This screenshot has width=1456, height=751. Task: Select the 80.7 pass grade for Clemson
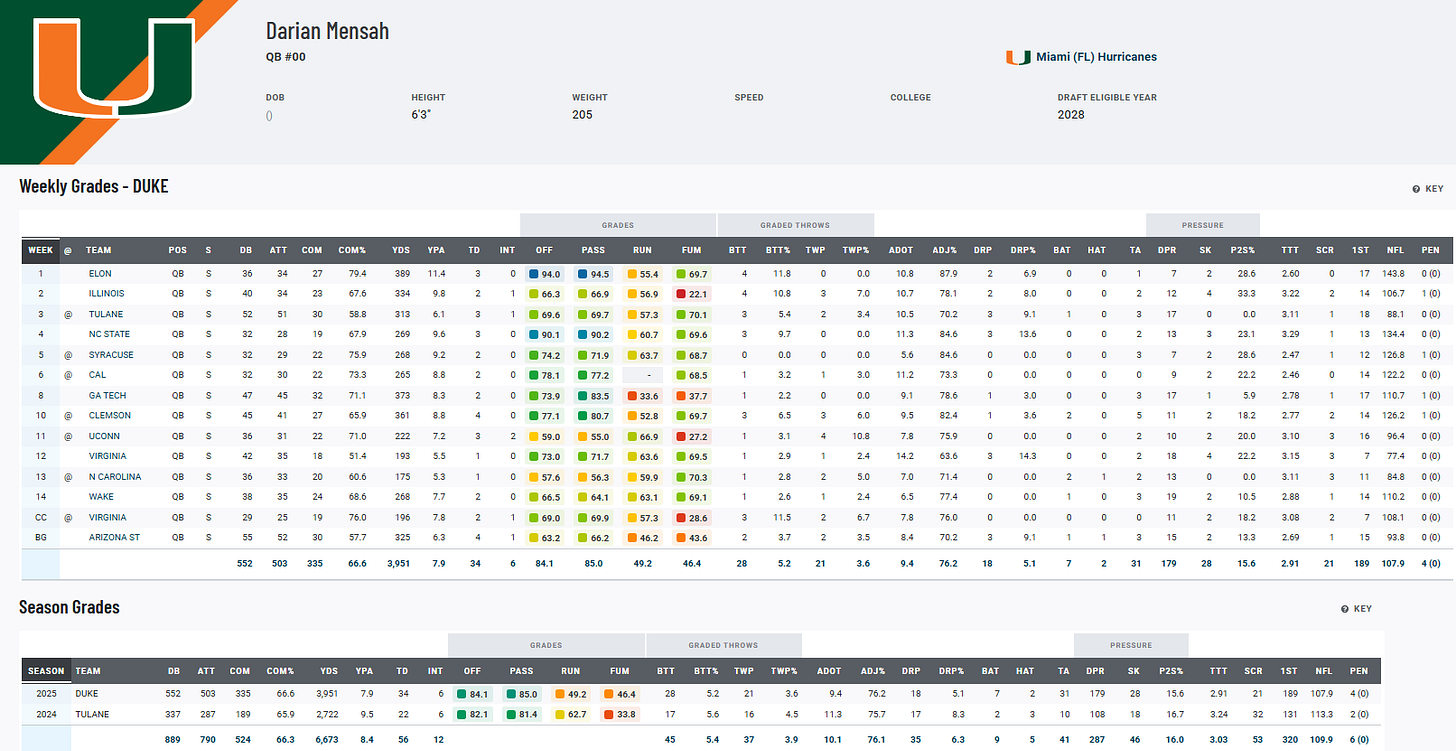[595, 415]
